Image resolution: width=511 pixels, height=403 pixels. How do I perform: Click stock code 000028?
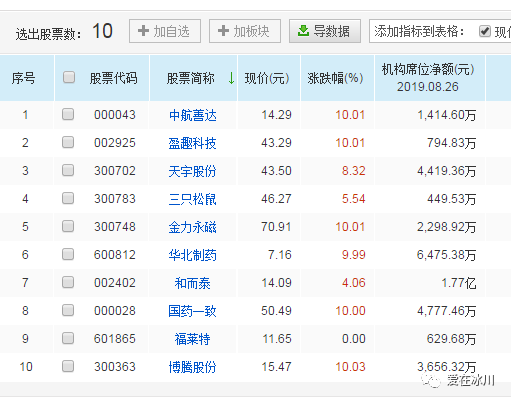click(x=115, y=311)
